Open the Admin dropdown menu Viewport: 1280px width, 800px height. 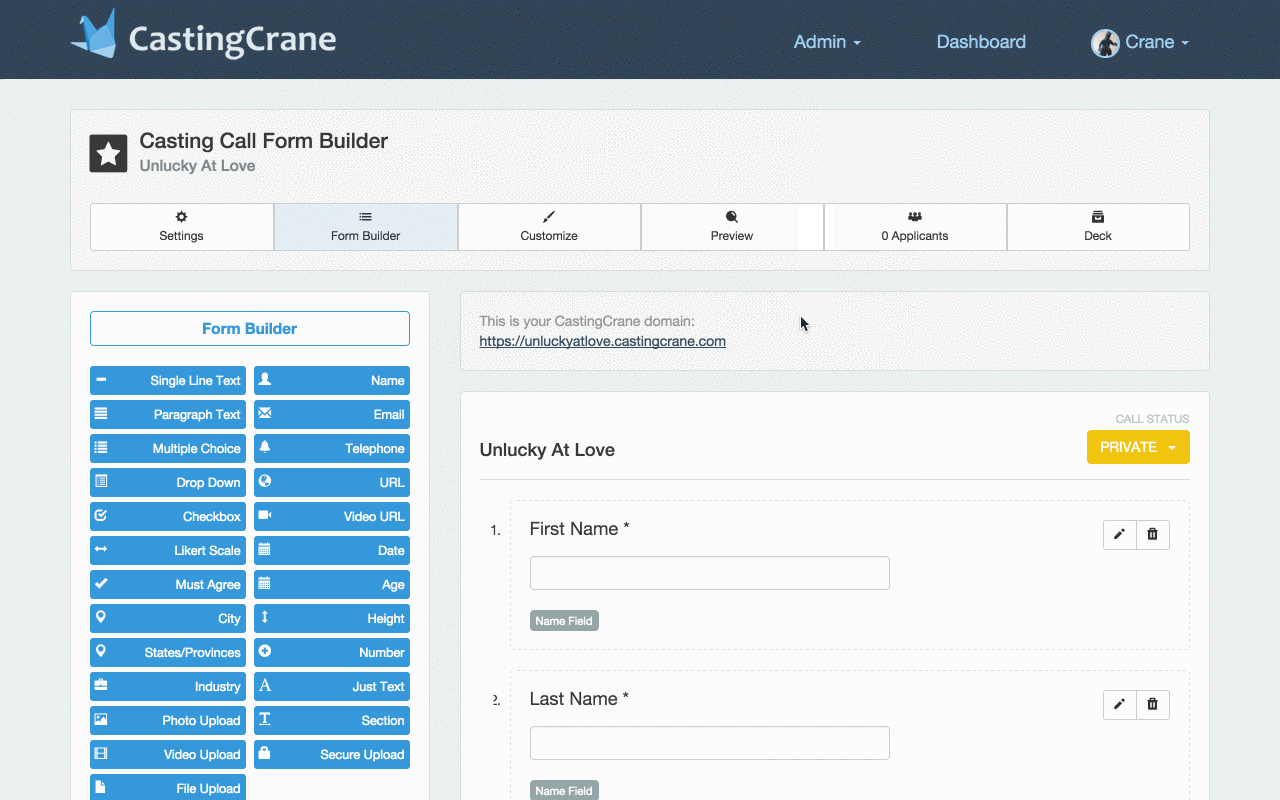(x=826, y=42)
